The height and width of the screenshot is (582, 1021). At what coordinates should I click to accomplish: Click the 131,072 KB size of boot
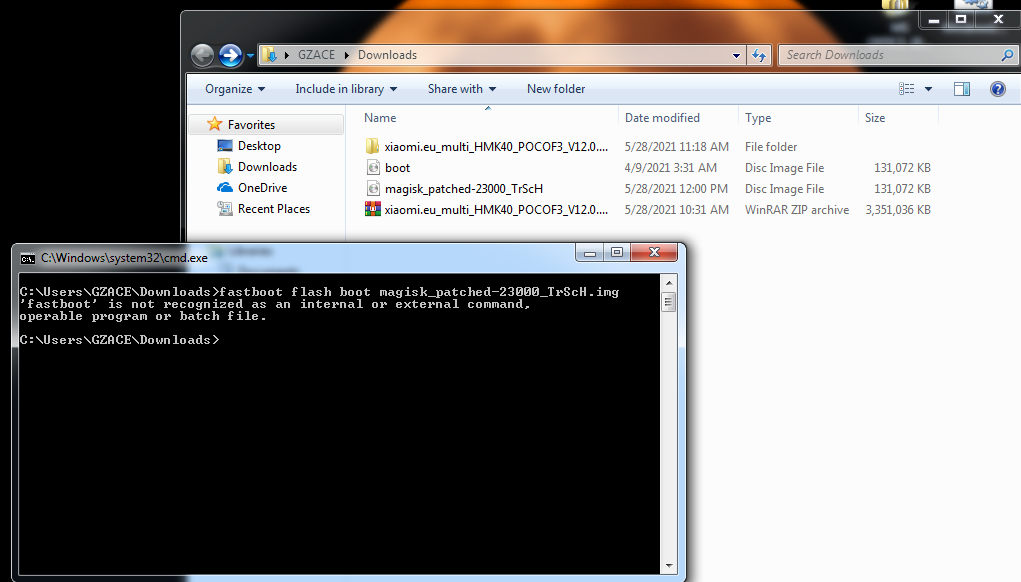pos(902,168)
